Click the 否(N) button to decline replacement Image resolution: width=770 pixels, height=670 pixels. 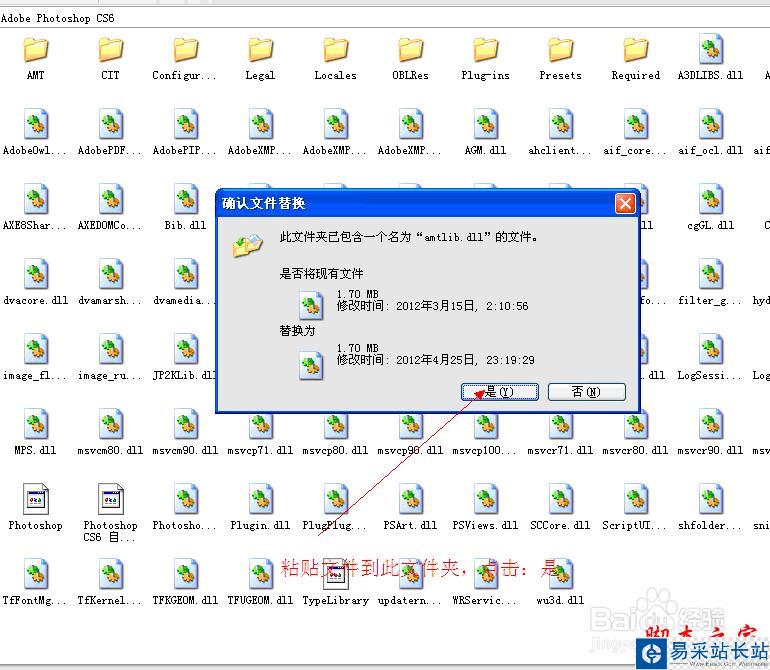(586, 392)
